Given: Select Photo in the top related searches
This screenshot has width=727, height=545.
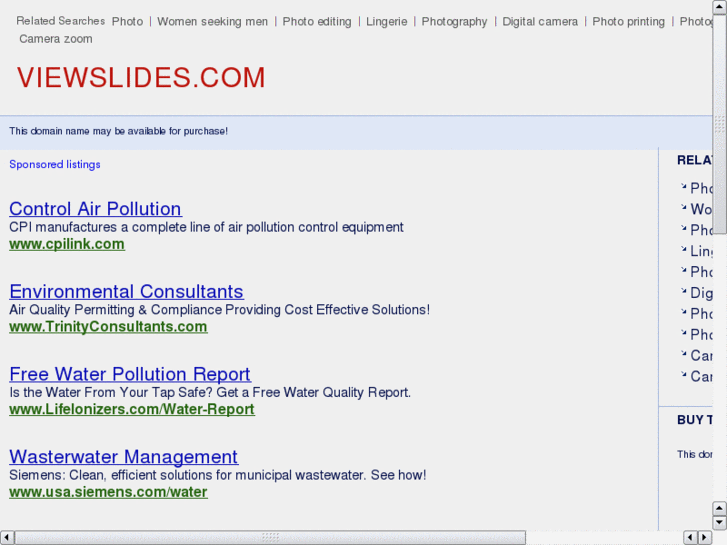Looking at the screenshot, I should pos(127,21).
